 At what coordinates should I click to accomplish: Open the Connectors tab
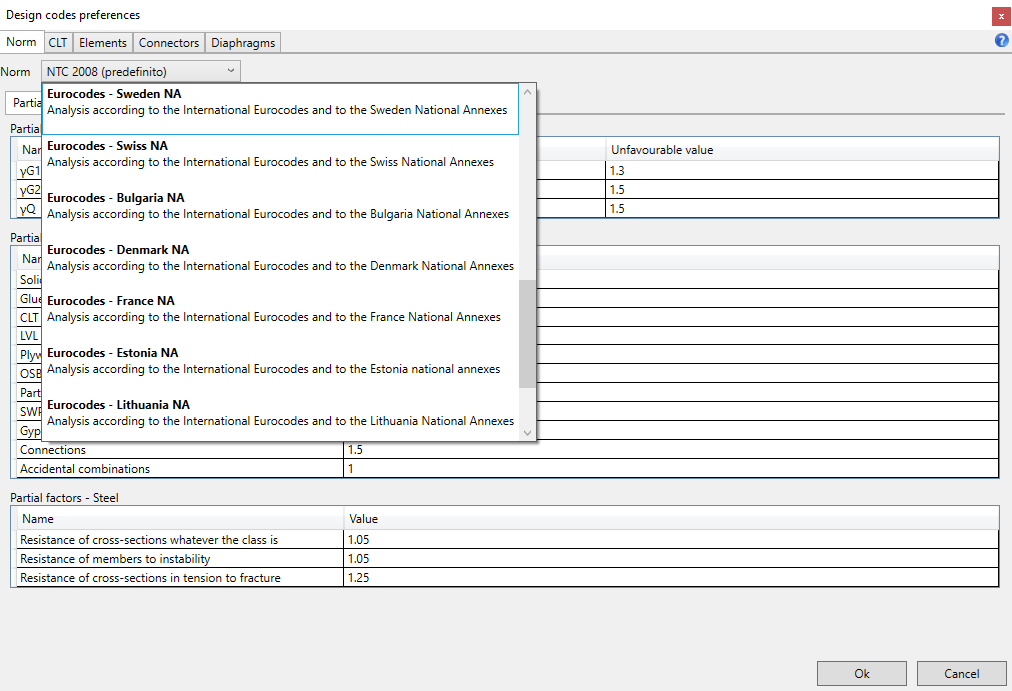pyautogui.click(x=168, y=43)
